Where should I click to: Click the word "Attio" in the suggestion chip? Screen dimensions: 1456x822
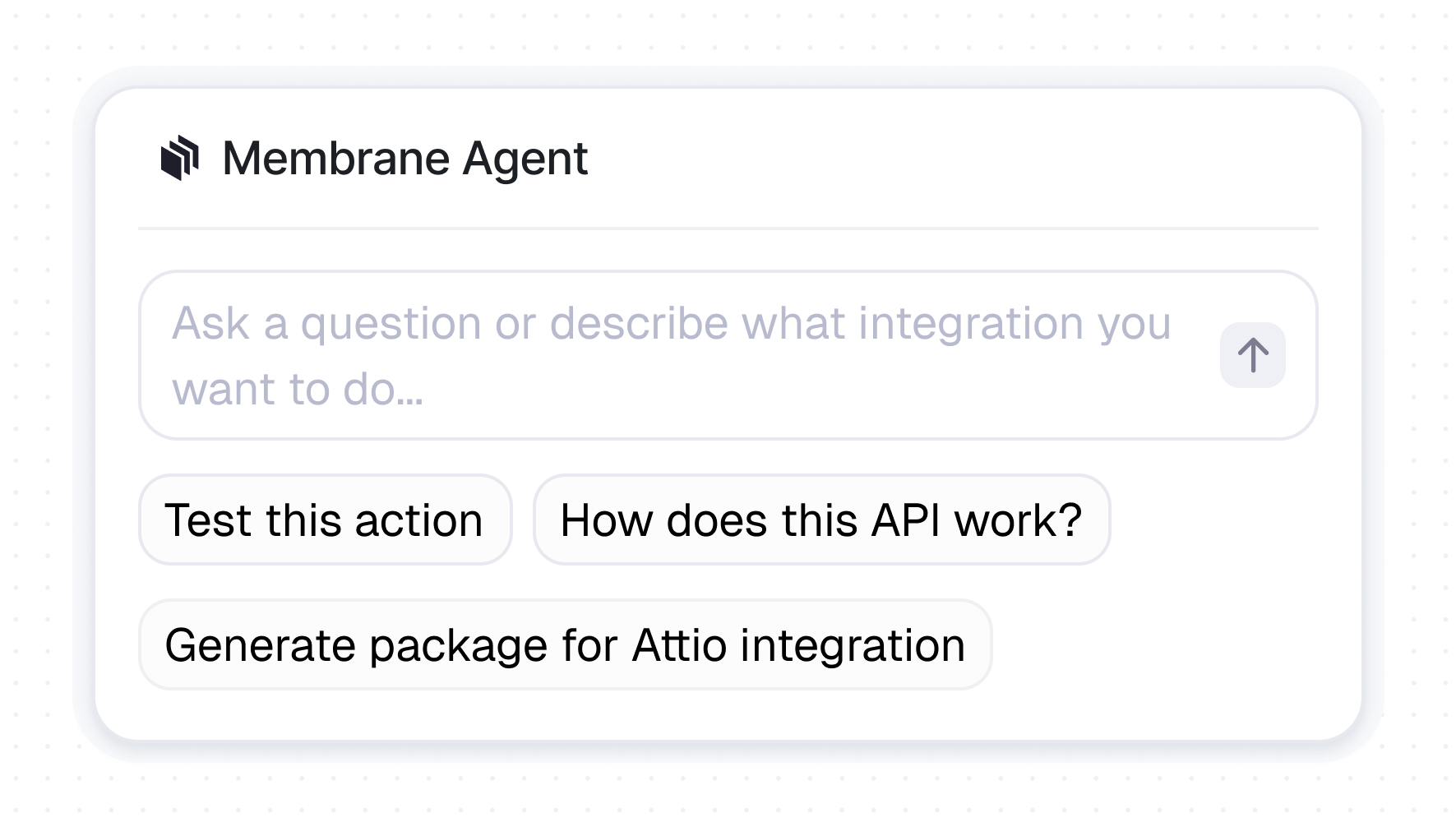(x=679, y=645)
